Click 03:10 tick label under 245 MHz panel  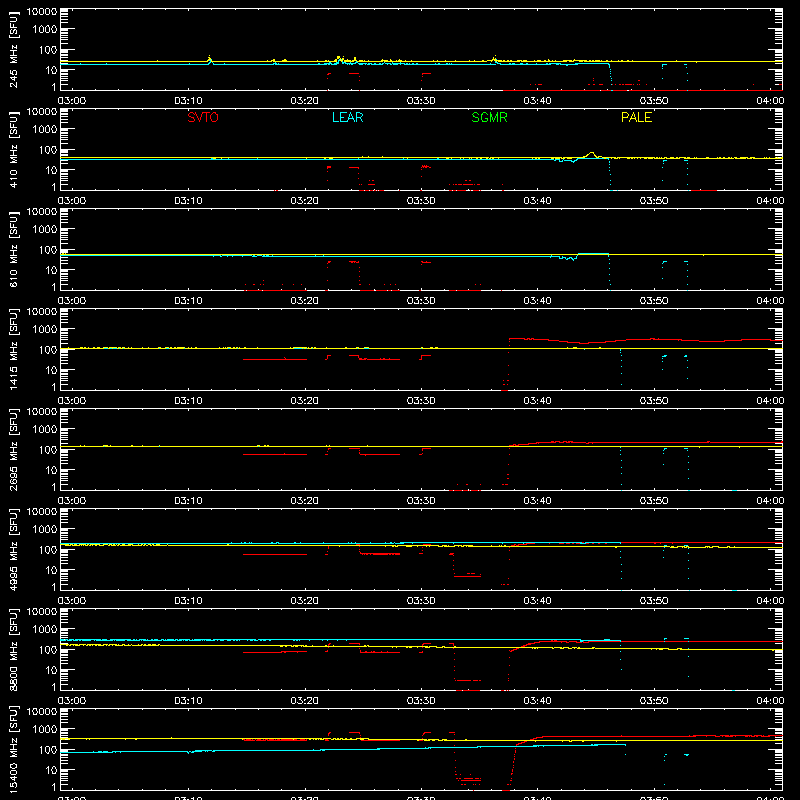[x=188, y=101]
